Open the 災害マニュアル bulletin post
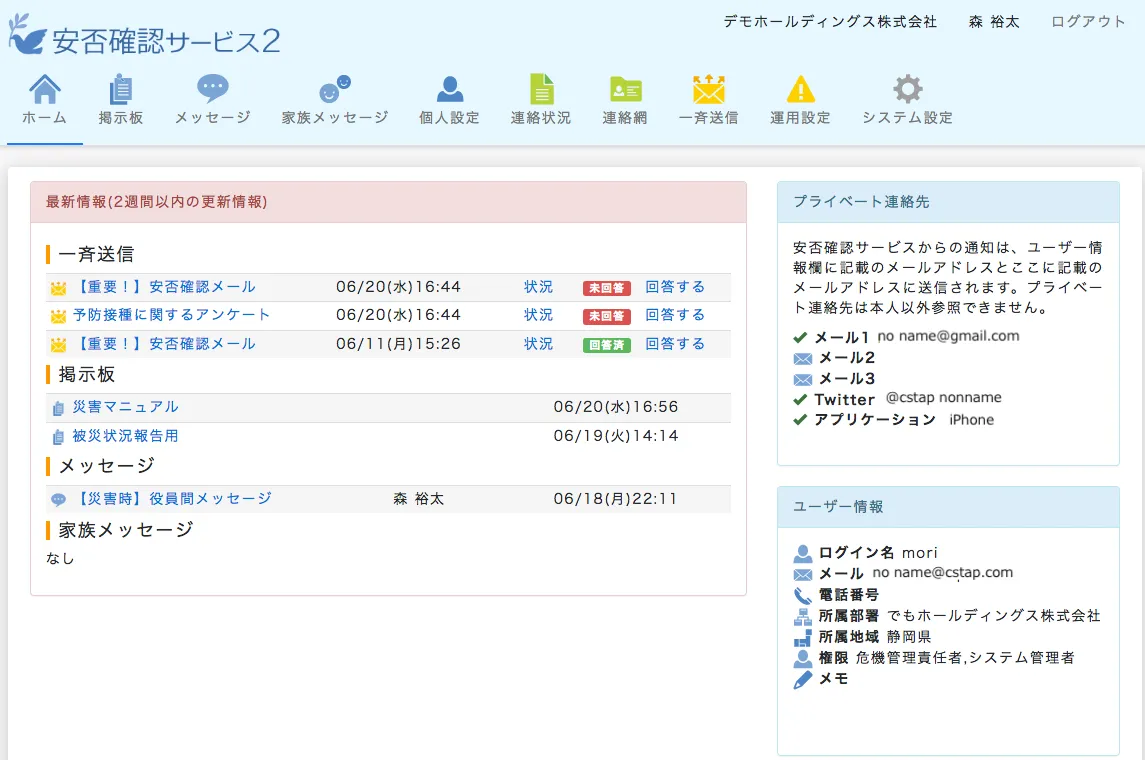This screenshot has height=760, width=1145. tap(125, 407)
